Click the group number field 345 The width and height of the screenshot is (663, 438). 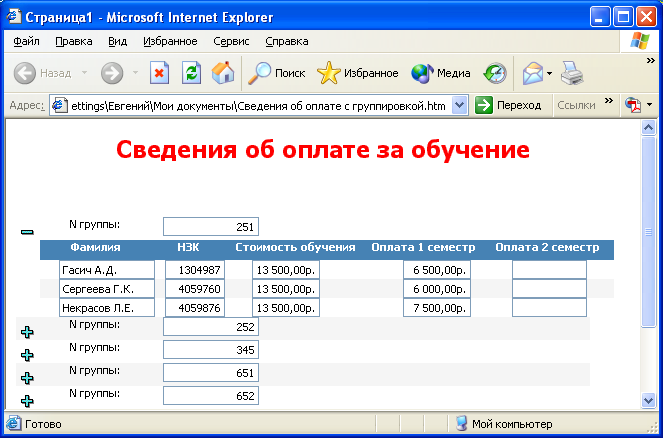(x=211, y=350)
